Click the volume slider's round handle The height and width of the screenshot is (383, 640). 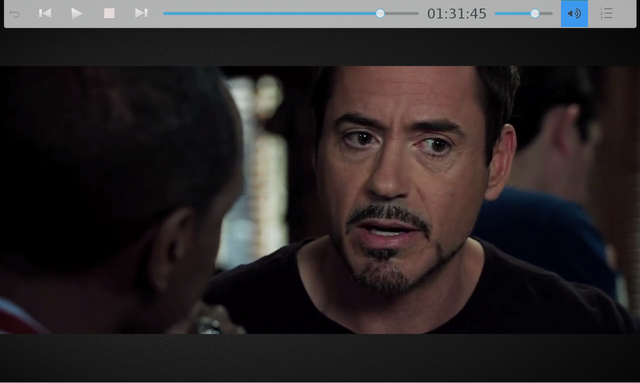[x=535, y=13]
